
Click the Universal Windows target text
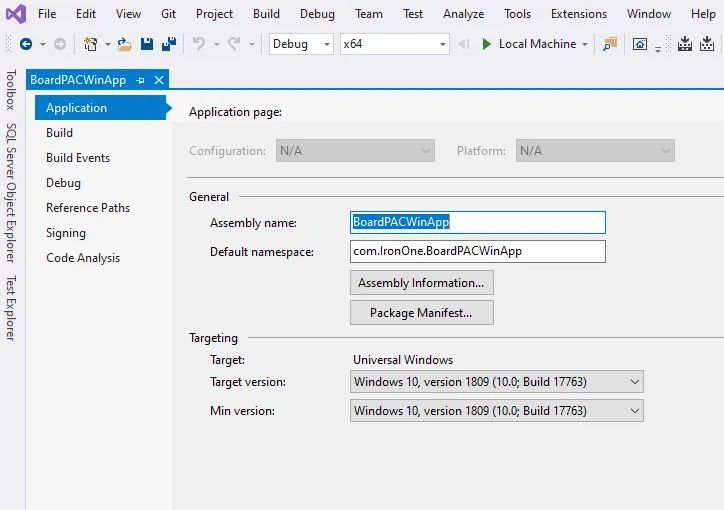coord(403,360)
